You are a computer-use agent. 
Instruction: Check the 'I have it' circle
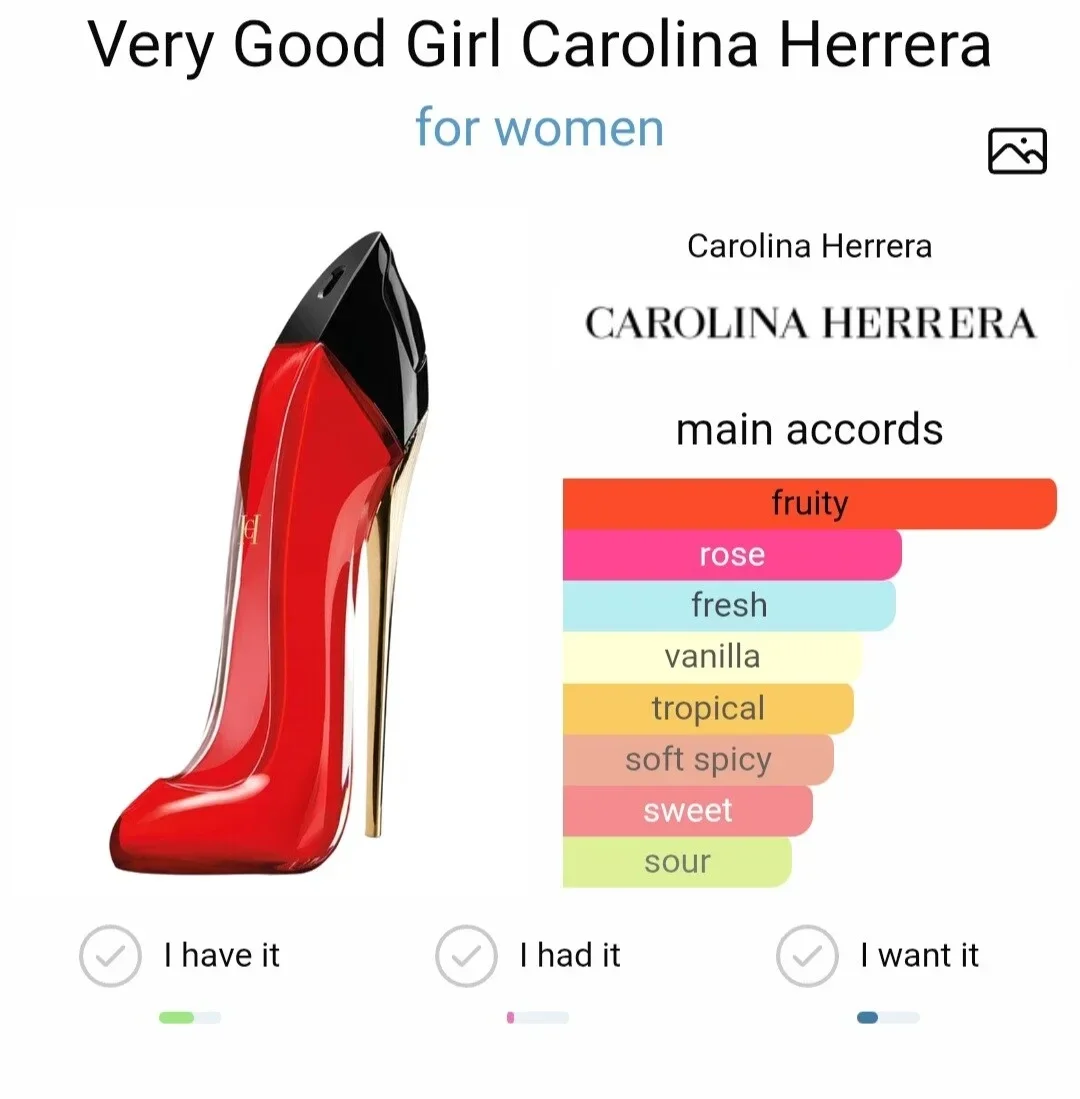(x=110, y=955)
